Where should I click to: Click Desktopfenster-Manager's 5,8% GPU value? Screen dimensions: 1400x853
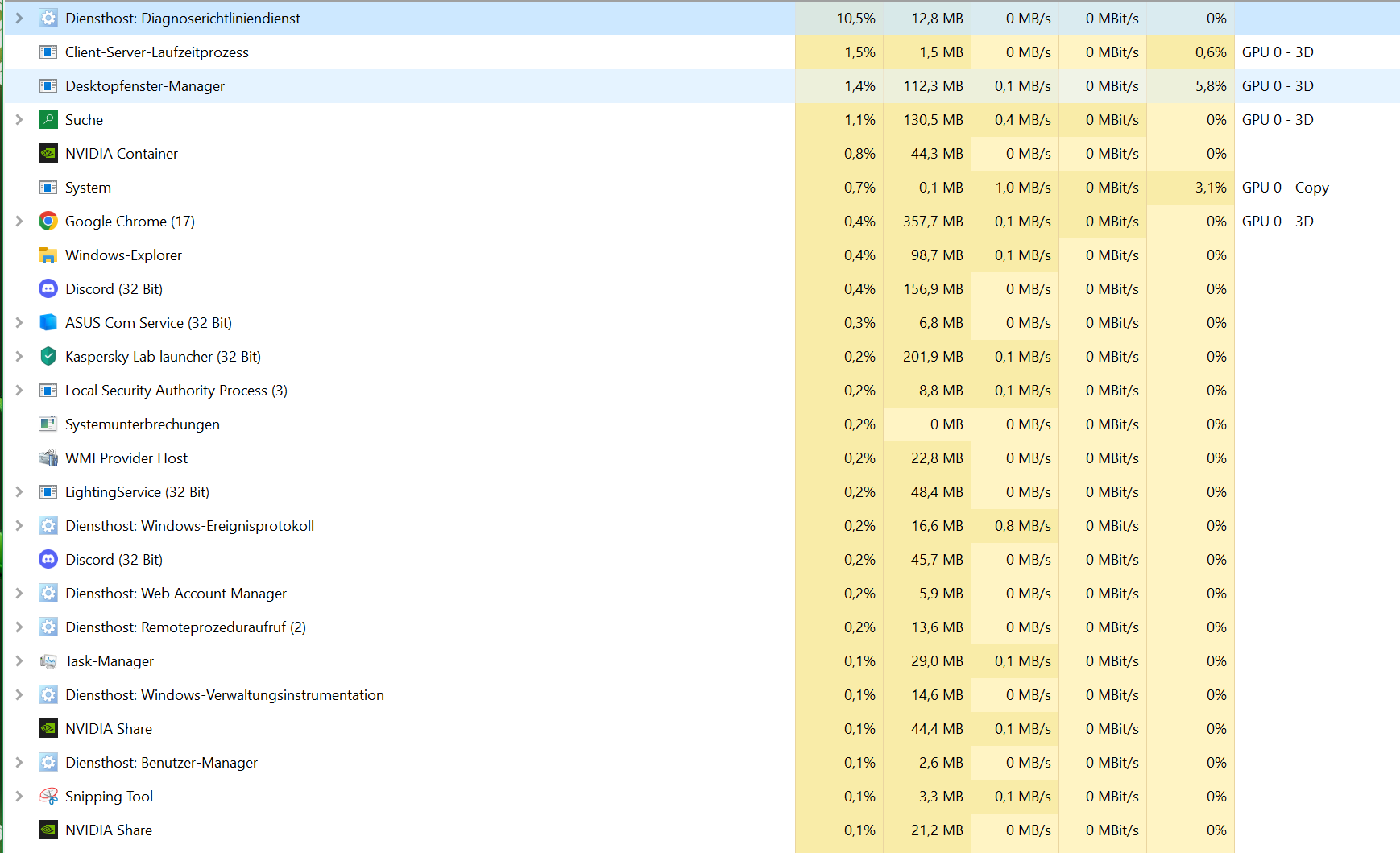point(1211,86)
